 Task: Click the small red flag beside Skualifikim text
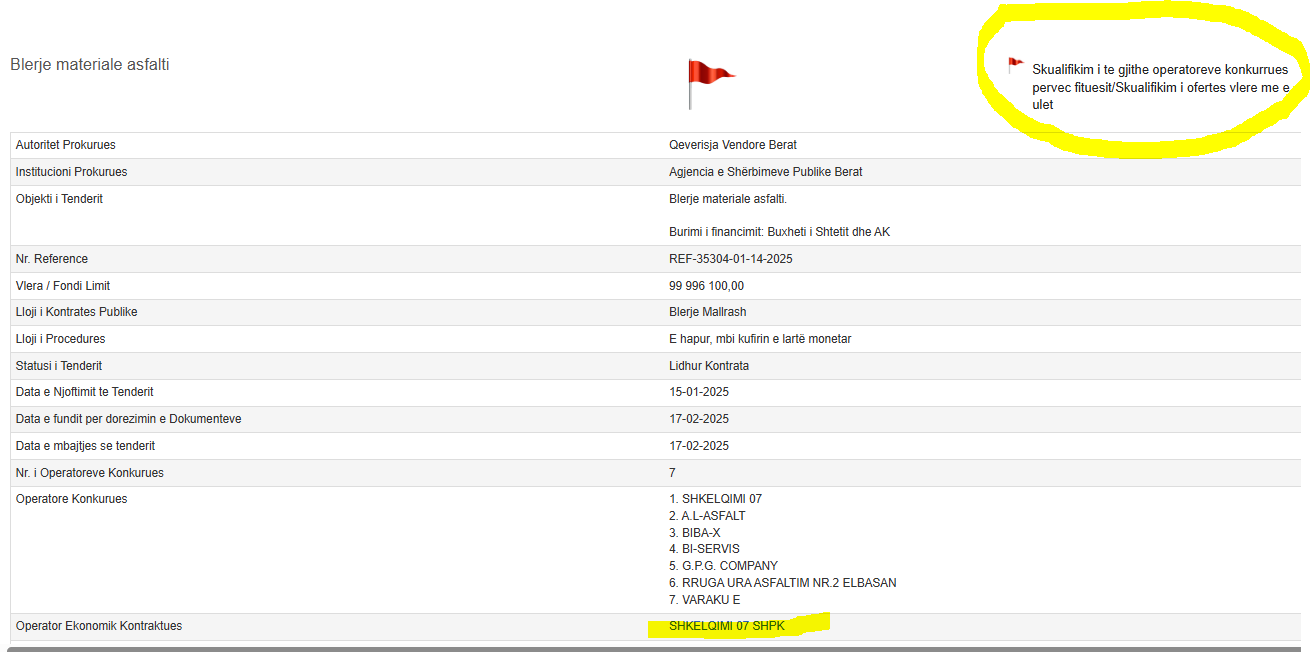tap(1015, 66)
